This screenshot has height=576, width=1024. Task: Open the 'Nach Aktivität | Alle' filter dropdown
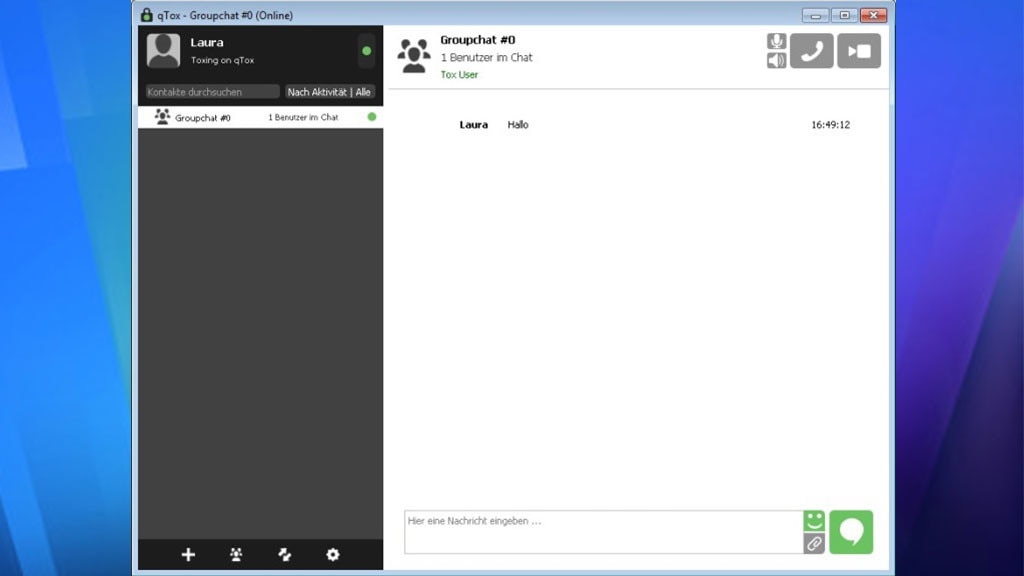pos(329,92)
